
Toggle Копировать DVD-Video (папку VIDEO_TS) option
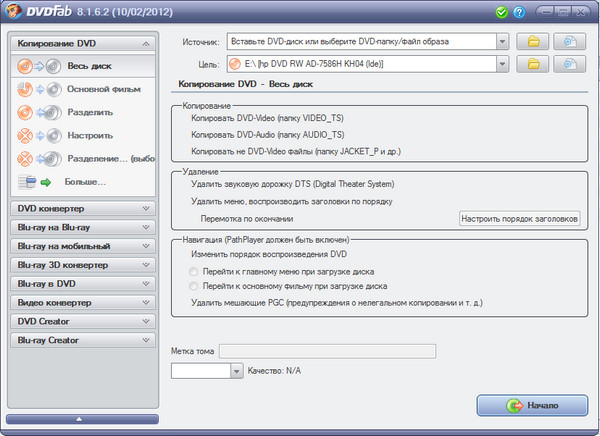(x=267, y=118)
